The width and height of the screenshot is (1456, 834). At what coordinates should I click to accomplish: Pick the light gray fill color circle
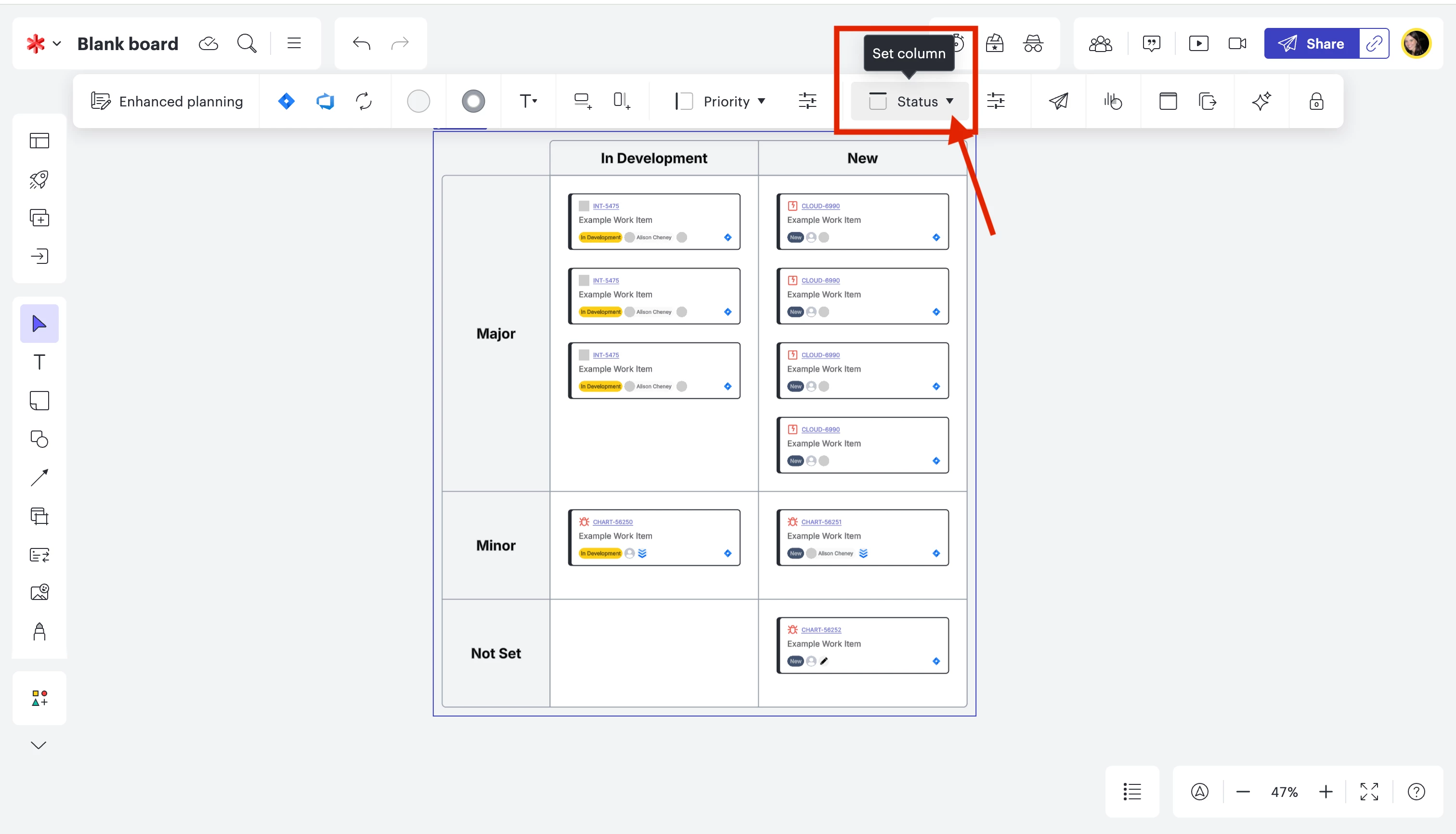point(418,102)
